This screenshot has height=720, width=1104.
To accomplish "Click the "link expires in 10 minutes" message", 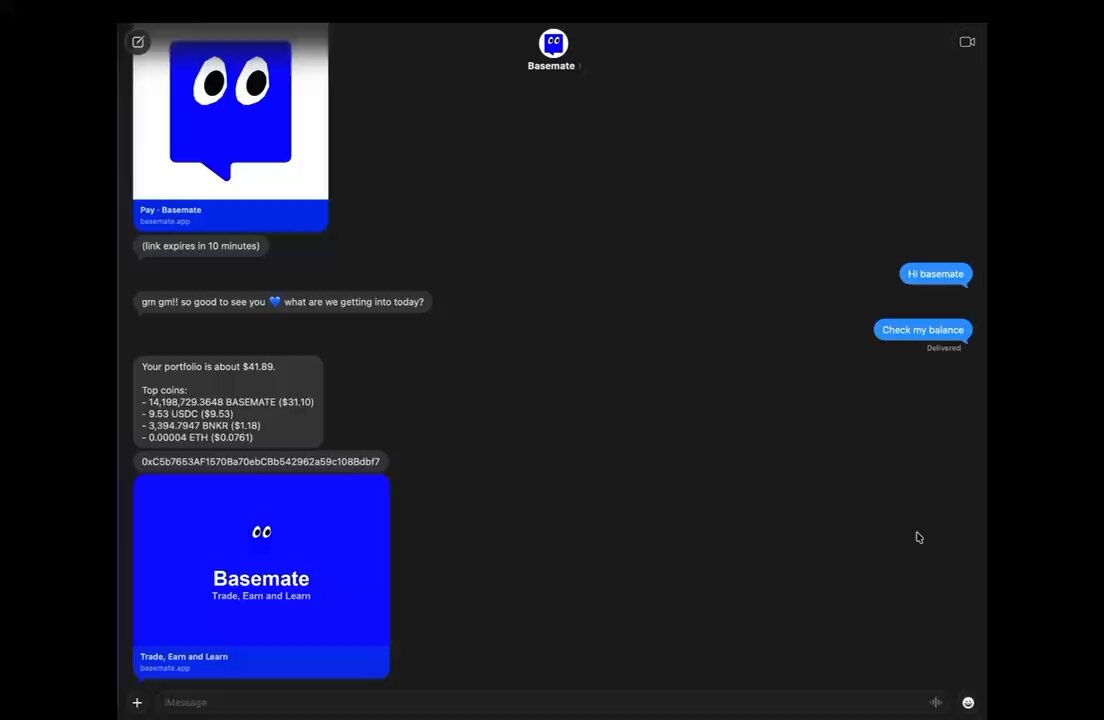I will [201, 246].
